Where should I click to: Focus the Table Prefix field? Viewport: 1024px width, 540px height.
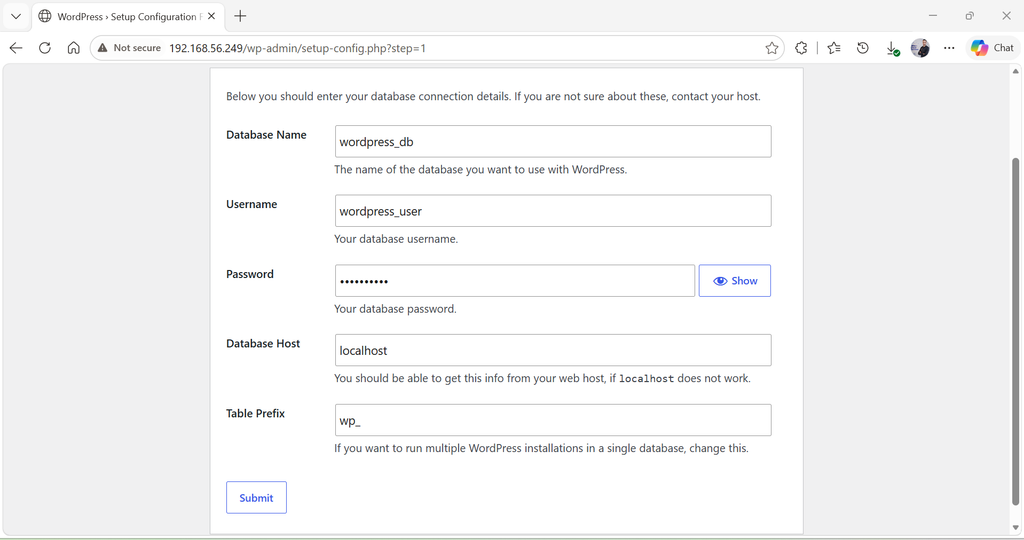[553, 420]
